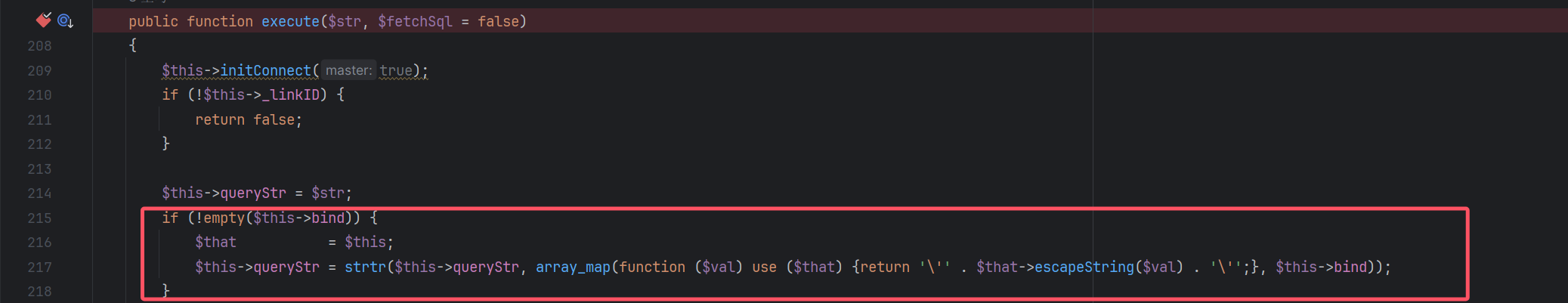Click the 'master:' parameter inlay hint
Image resolution: width=1568 pixels, height=303 pixels.
point(348,70)
